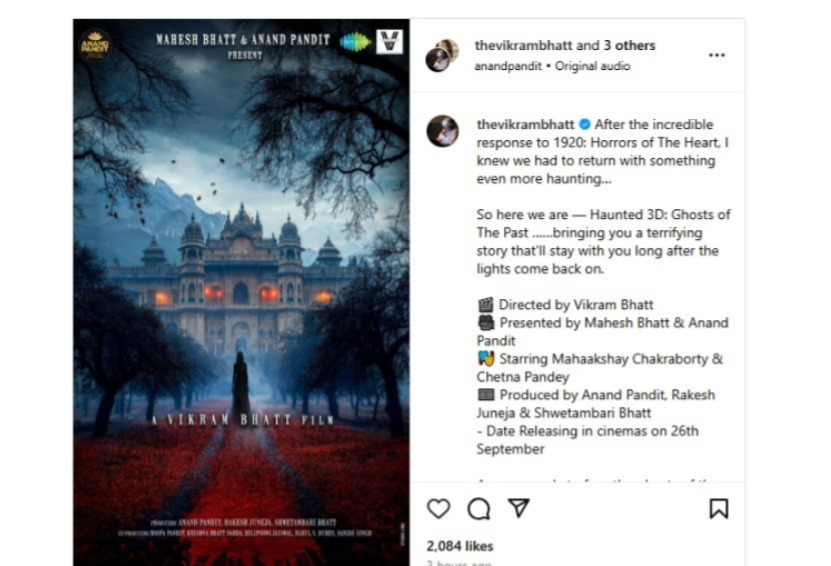Click thevikrambhatt username in the caption
This screenshot has width=831, height=566.
(x=525, y=125)
